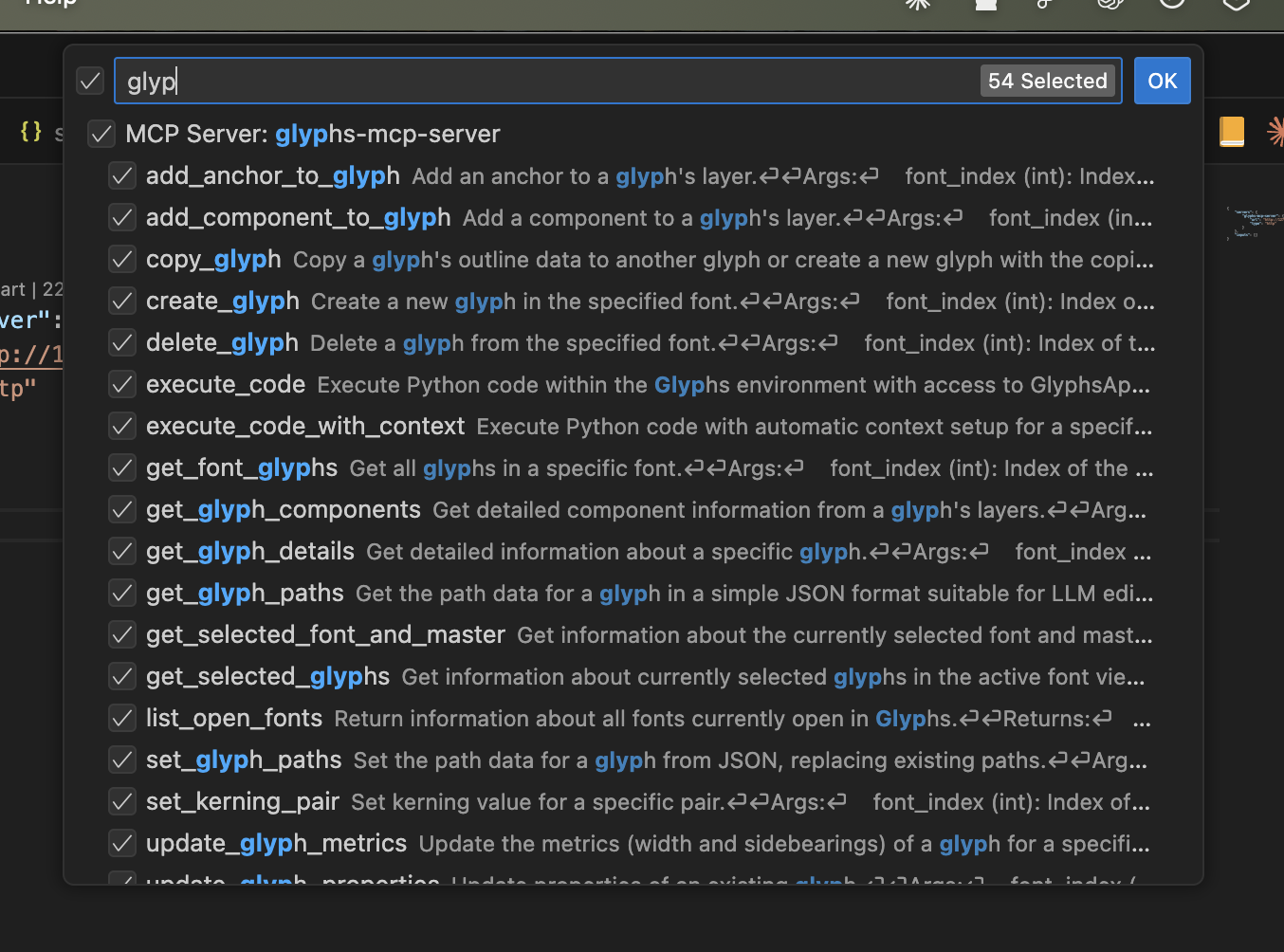Screen dimensions: 1284x952
Task: Disable the add_anchor_to_glyph tool checkbox
Action: [122, 176]
